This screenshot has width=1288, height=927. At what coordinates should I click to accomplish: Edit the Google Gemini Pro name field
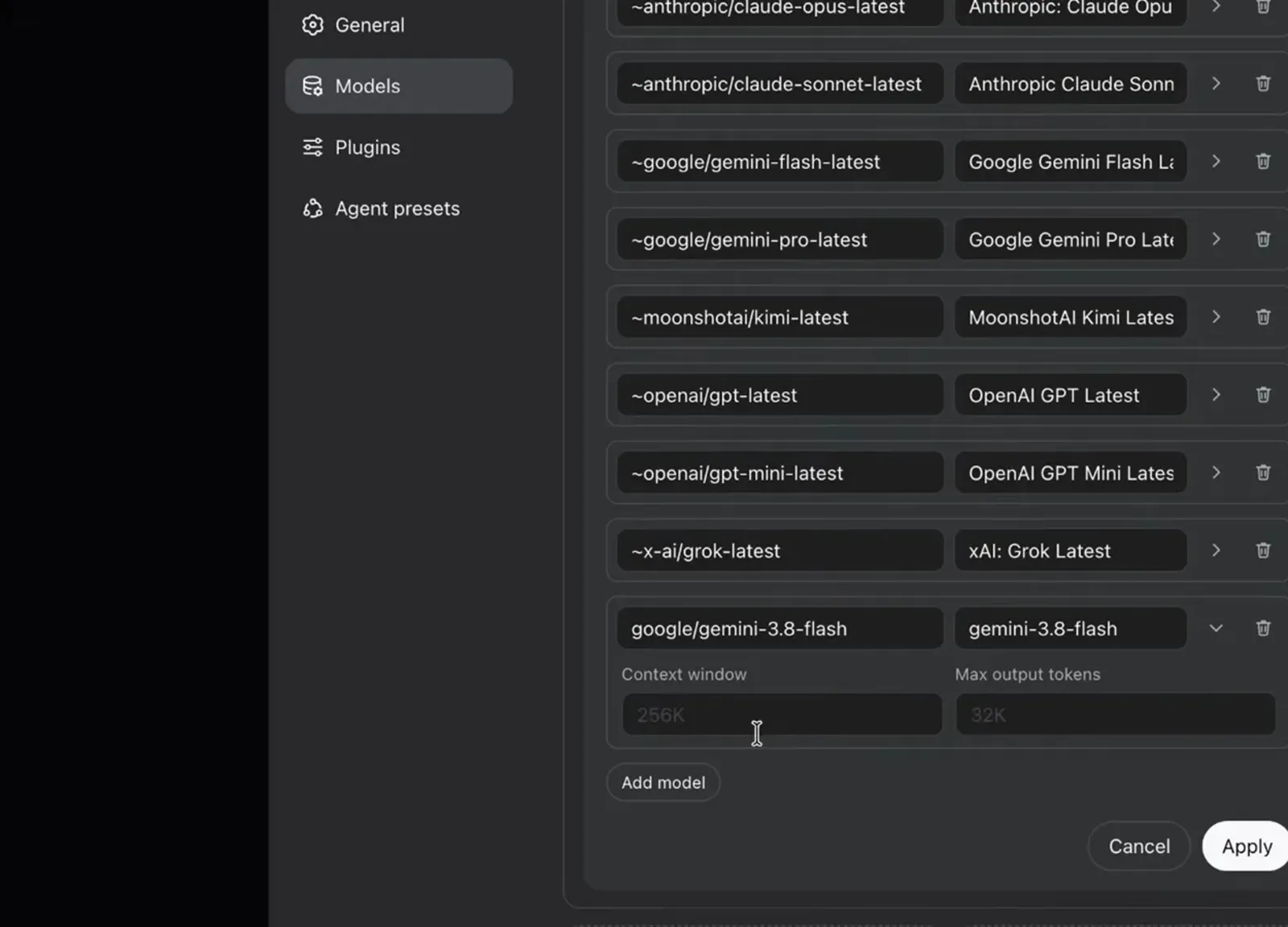[1071, 240]
